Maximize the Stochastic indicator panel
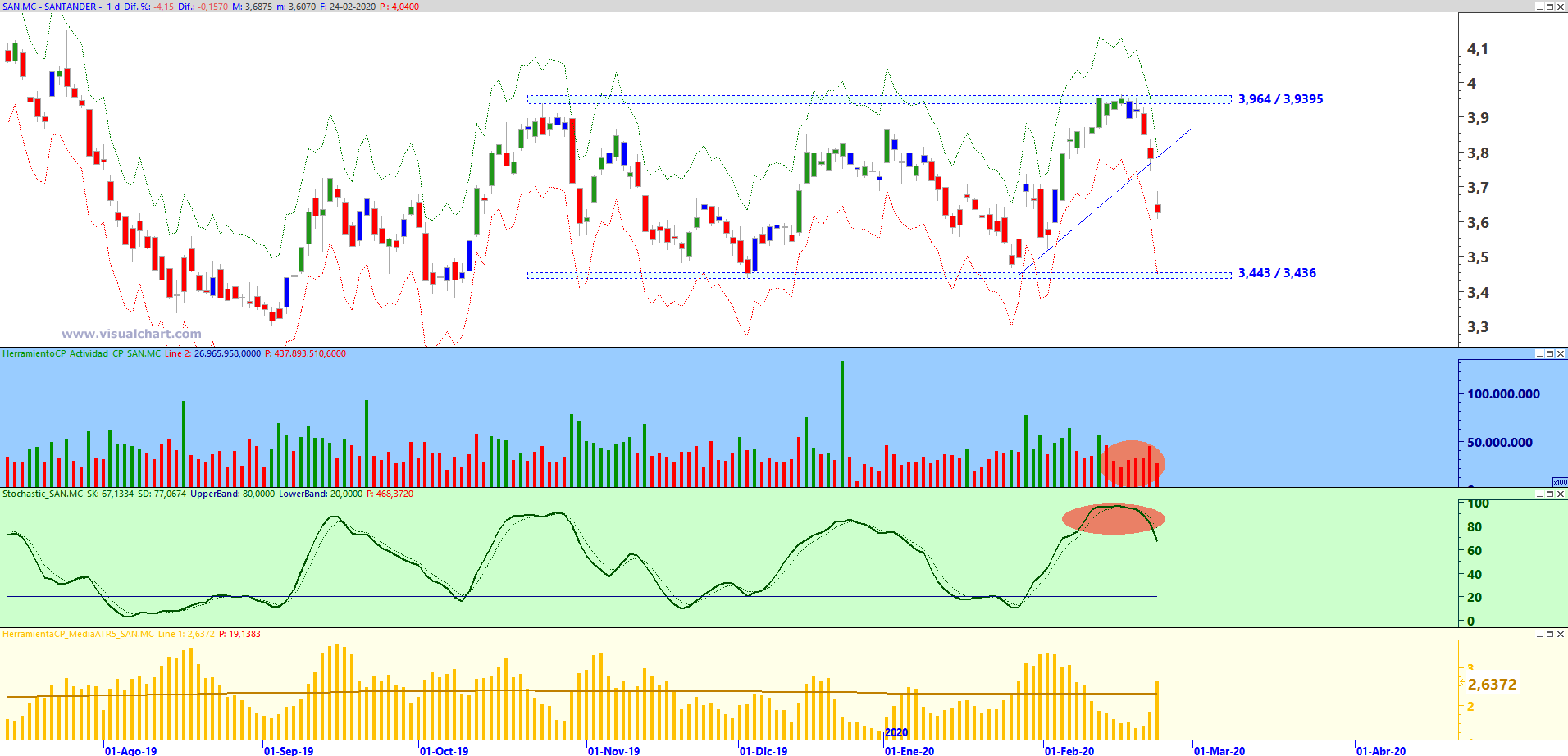Viewport: 1568px width, 756px height. point(1550,494)
